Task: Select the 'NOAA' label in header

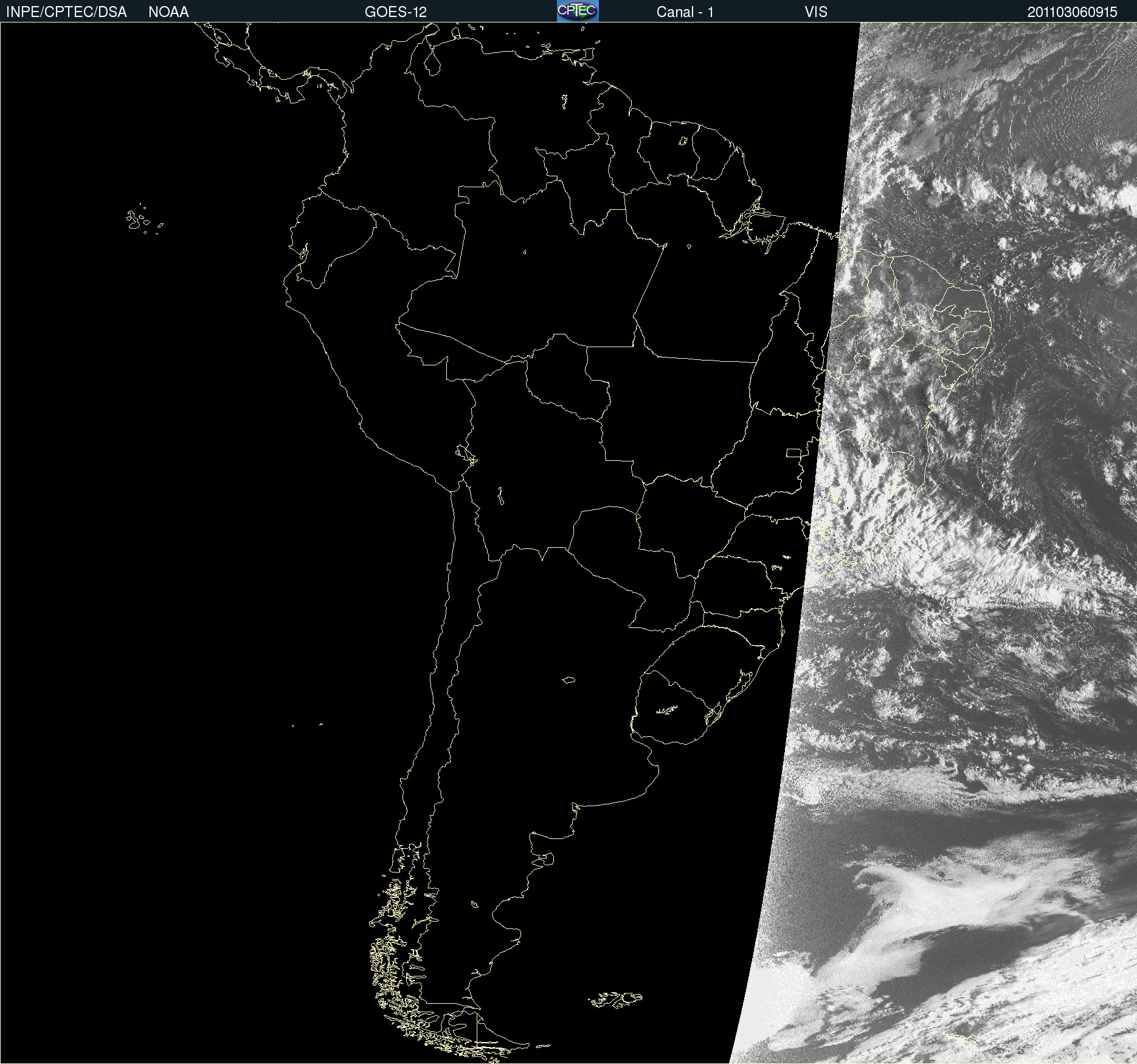Action: (168, 12)
